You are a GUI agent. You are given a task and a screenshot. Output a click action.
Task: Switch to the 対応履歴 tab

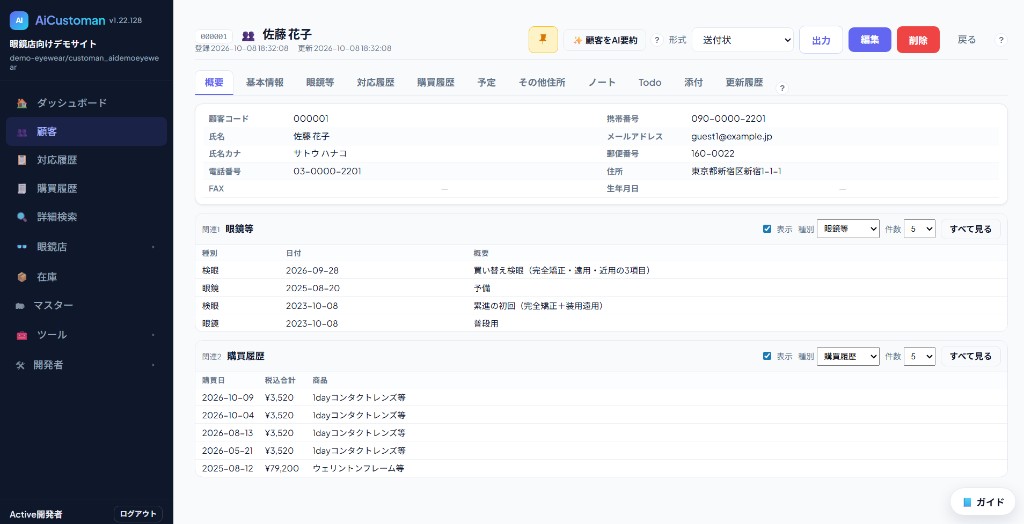click(x=376, y=82)
